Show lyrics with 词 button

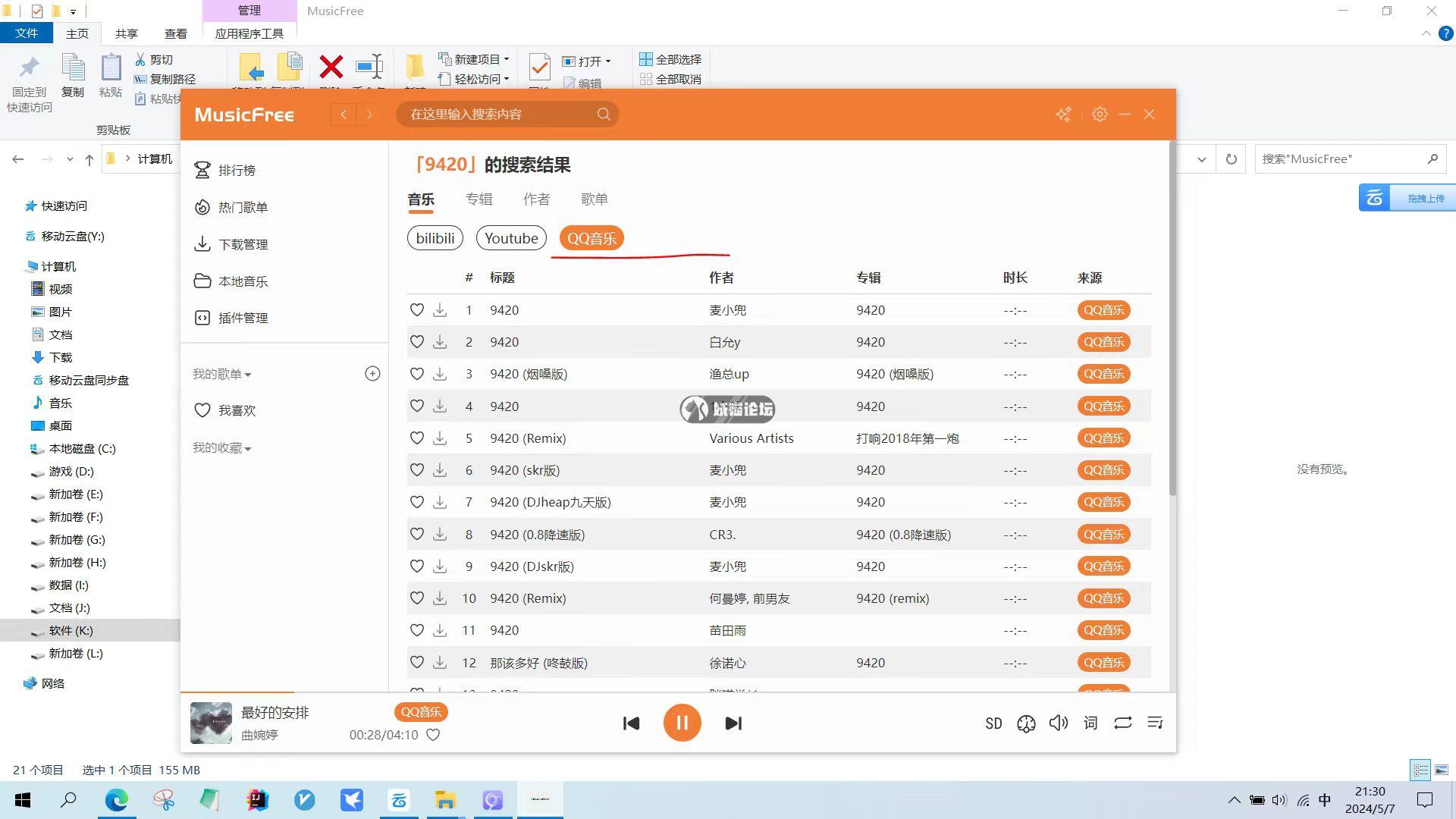[x=1090, y=723]
